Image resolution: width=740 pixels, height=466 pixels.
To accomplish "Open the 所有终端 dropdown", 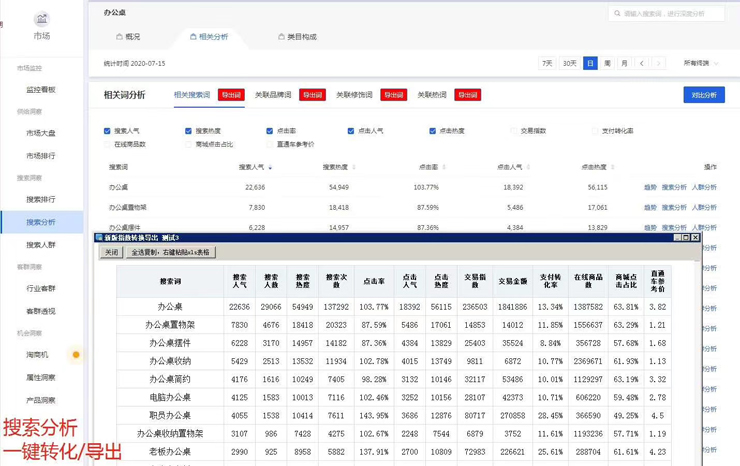I will pyautogui.click(x=701, y=63).
